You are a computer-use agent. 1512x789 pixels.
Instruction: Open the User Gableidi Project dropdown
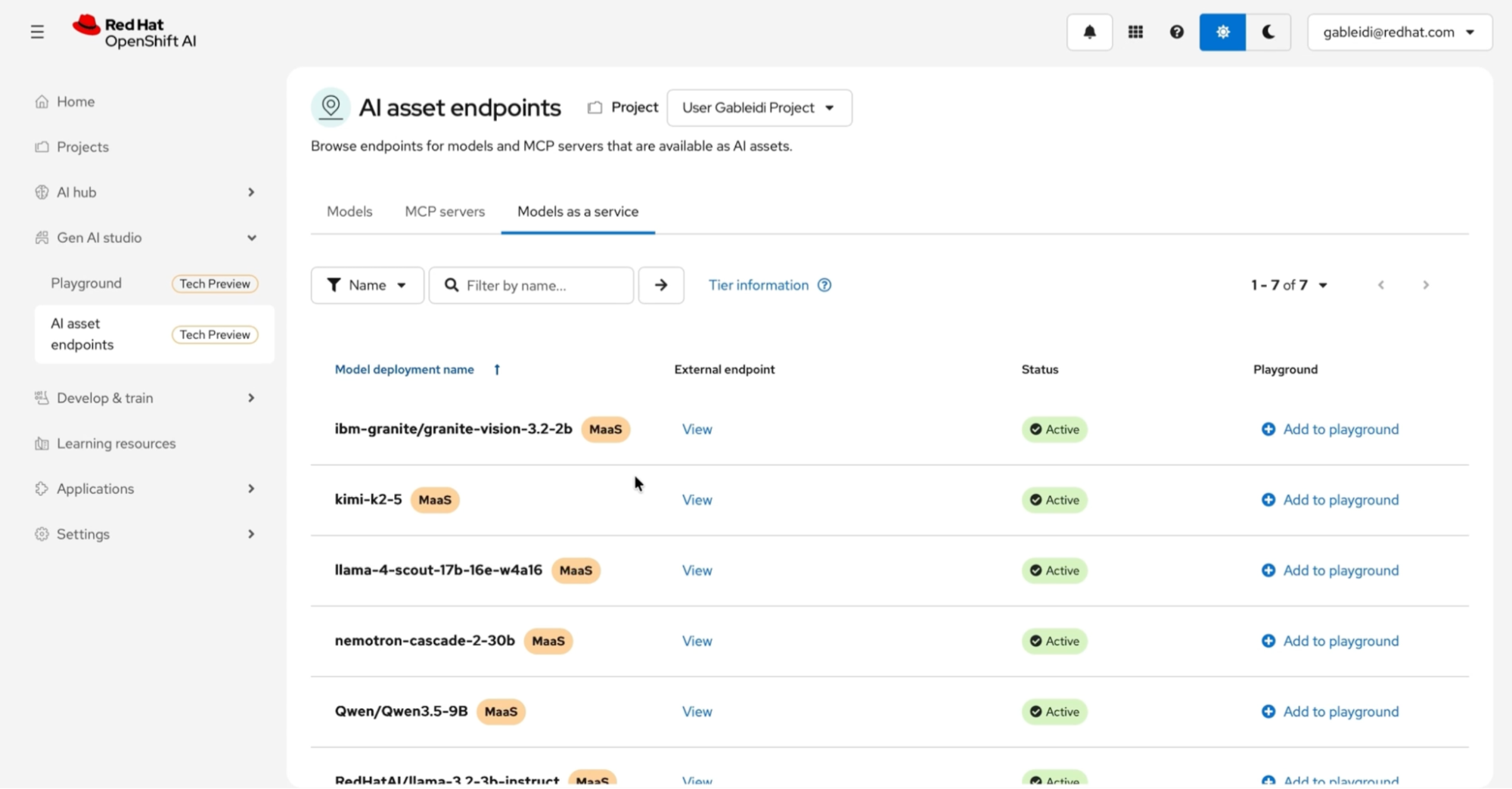(759, 107)
